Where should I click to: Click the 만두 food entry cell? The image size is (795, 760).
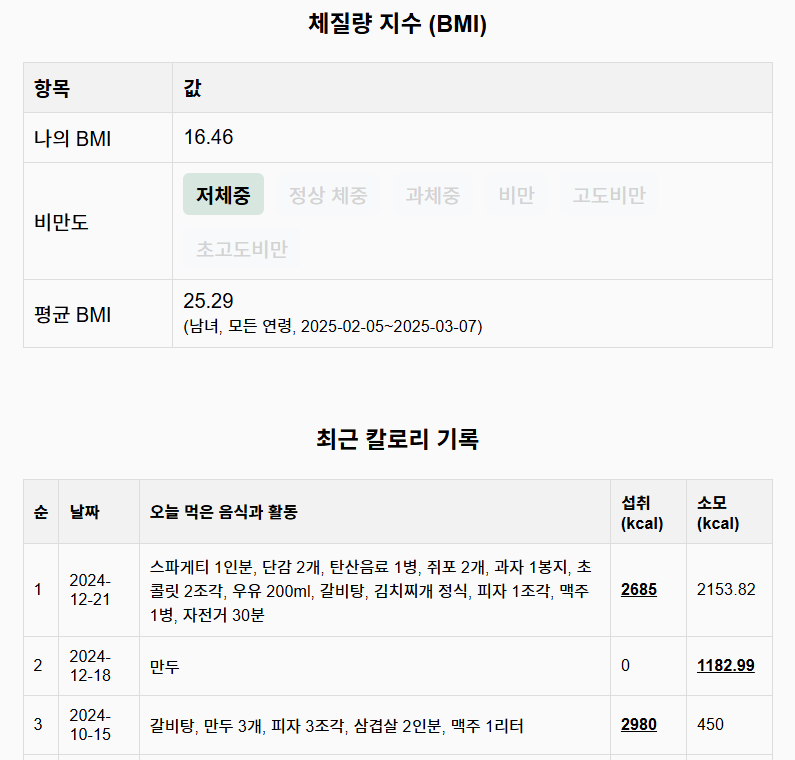pyautogui.click(x=375, y=666)
